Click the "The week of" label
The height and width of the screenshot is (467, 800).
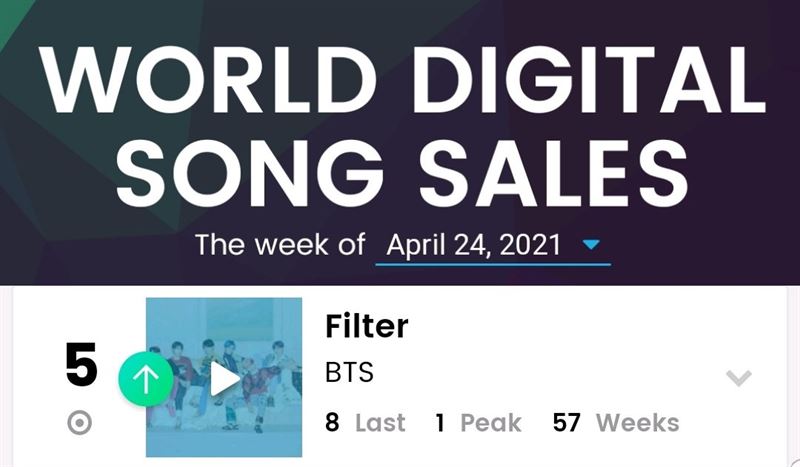(280, 244)
